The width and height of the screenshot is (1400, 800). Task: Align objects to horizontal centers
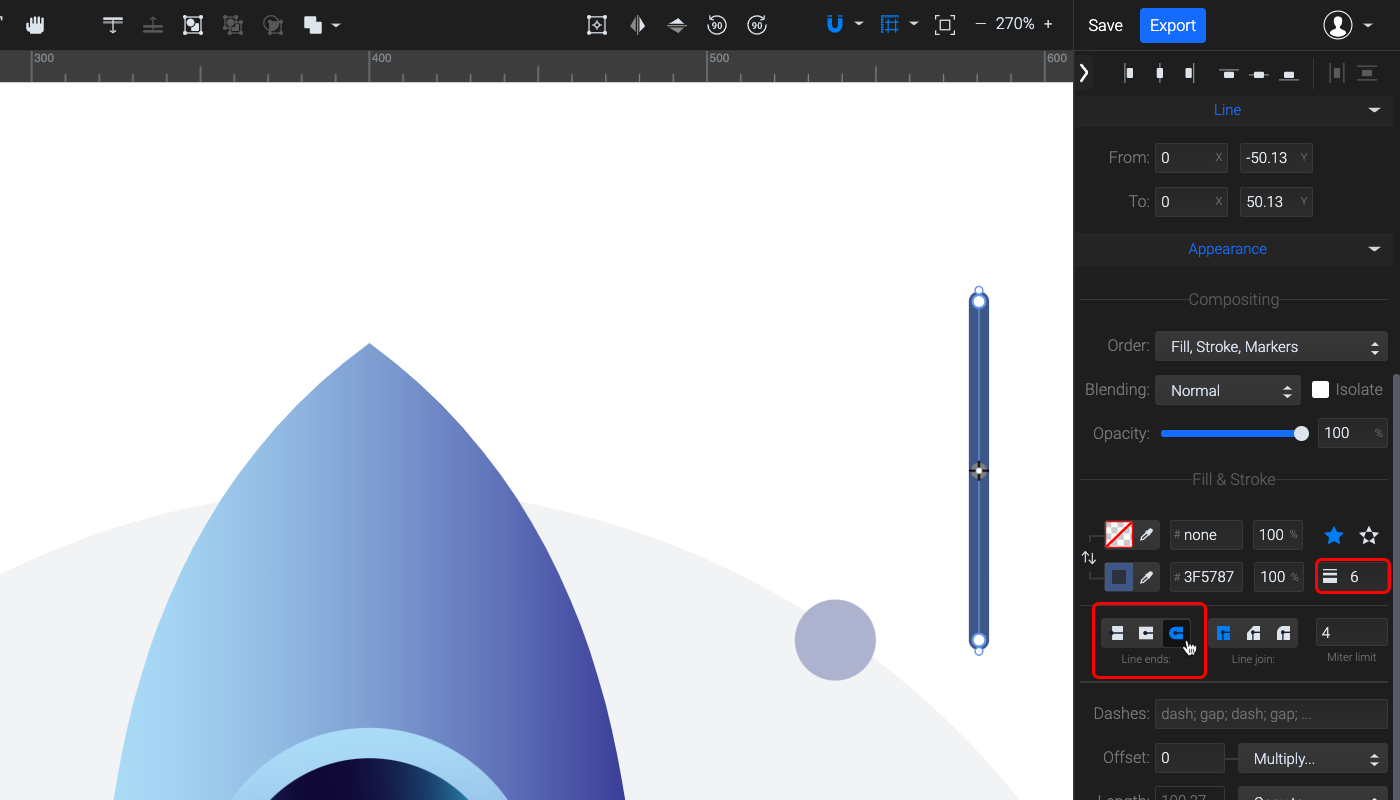tap(1159, 73)
